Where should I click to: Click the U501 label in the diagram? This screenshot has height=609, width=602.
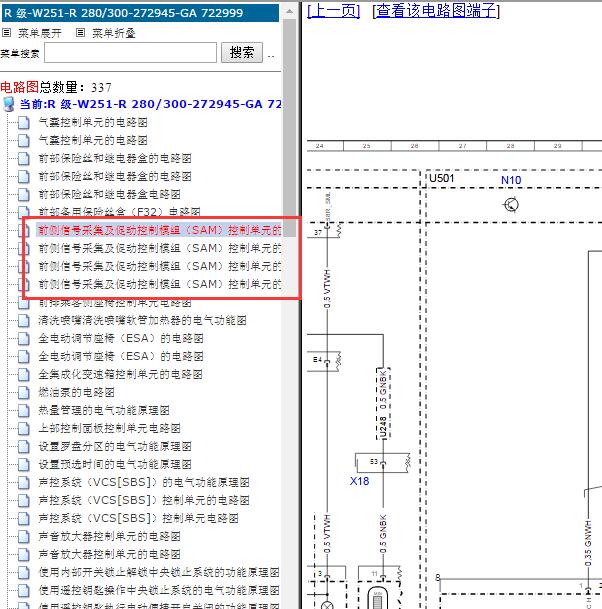pyautogui.click(x=442, y=178)
